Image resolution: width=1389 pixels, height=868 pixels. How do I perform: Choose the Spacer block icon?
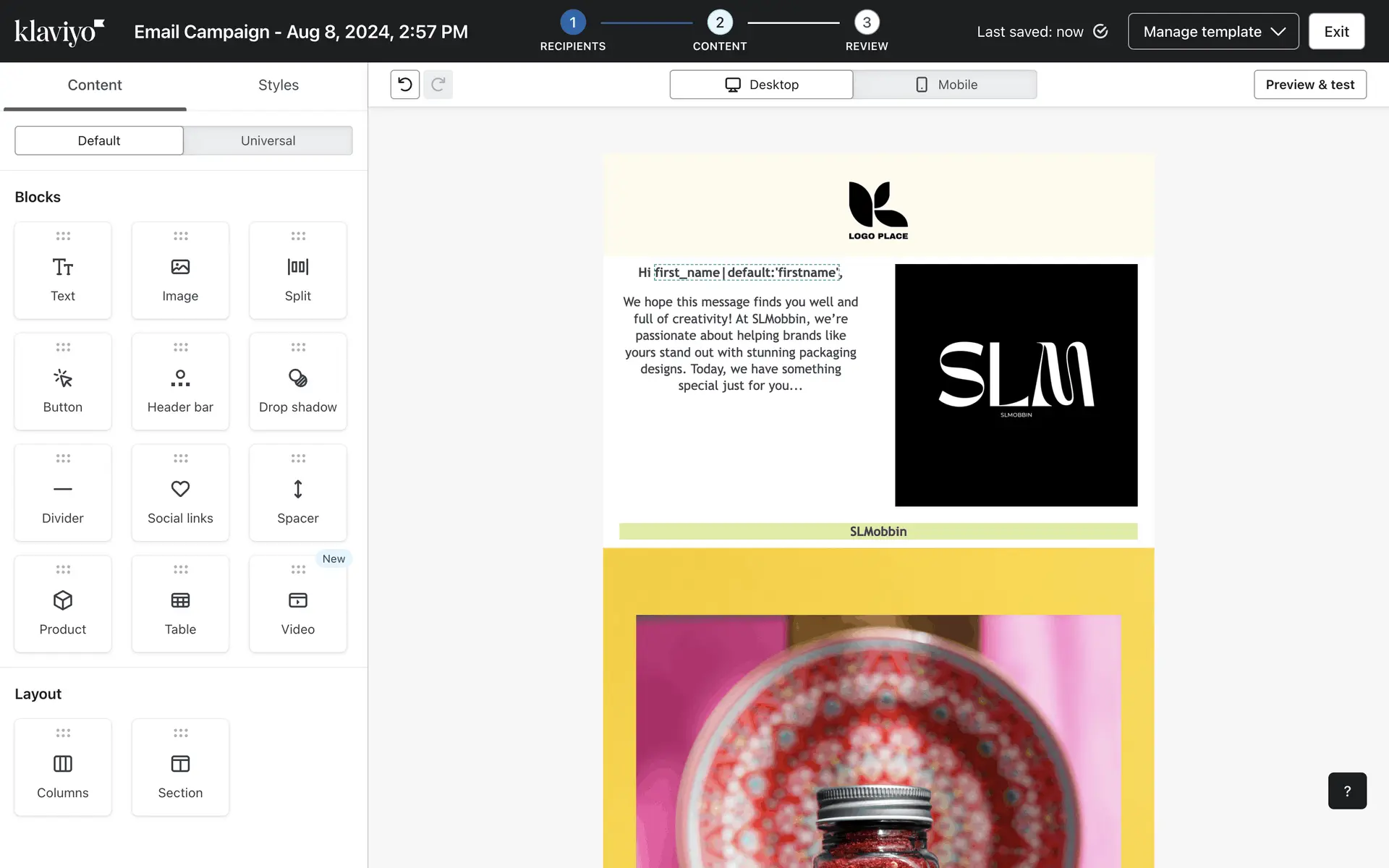coord(297,489)
